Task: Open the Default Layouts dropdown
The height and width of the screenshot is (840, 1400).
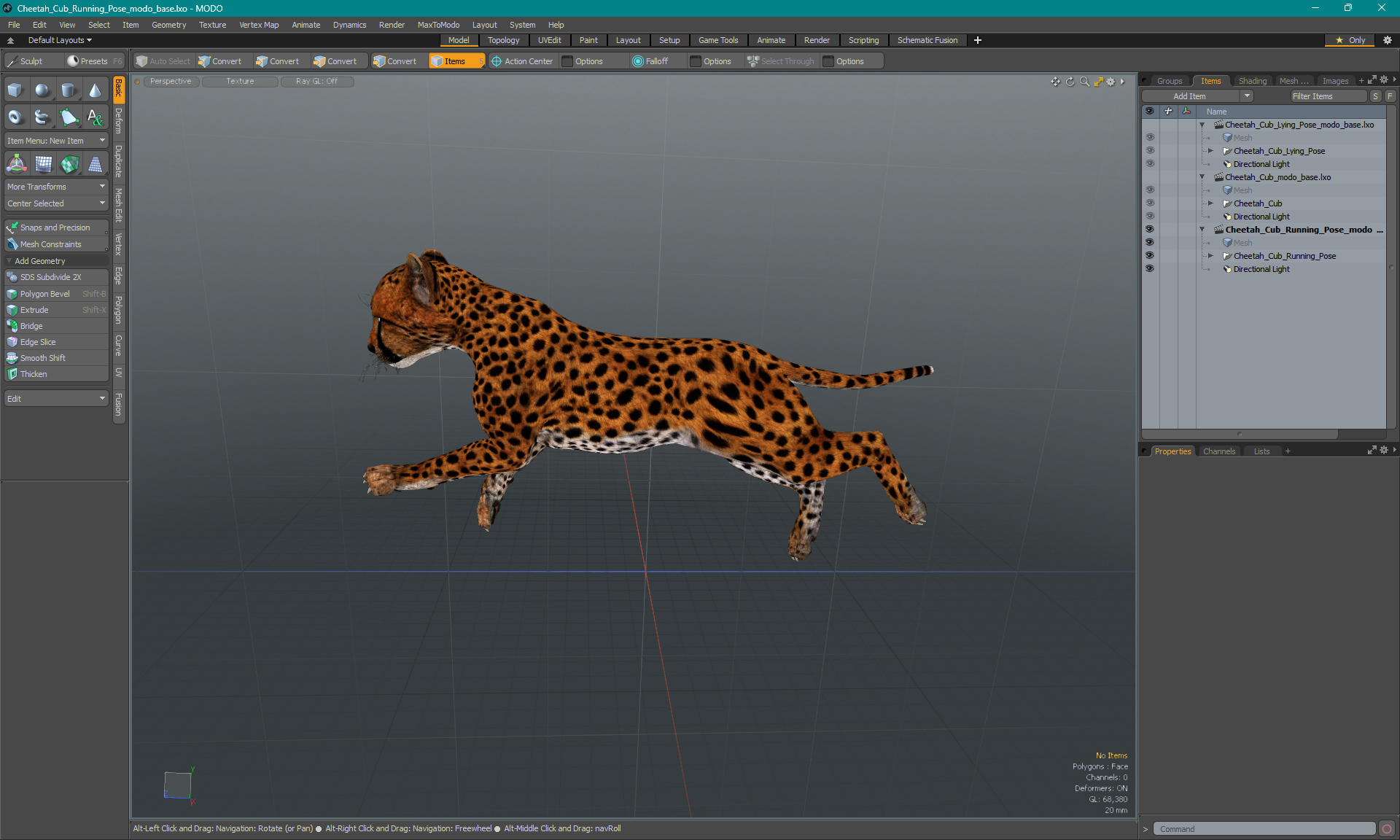Action: pos(60,40)
